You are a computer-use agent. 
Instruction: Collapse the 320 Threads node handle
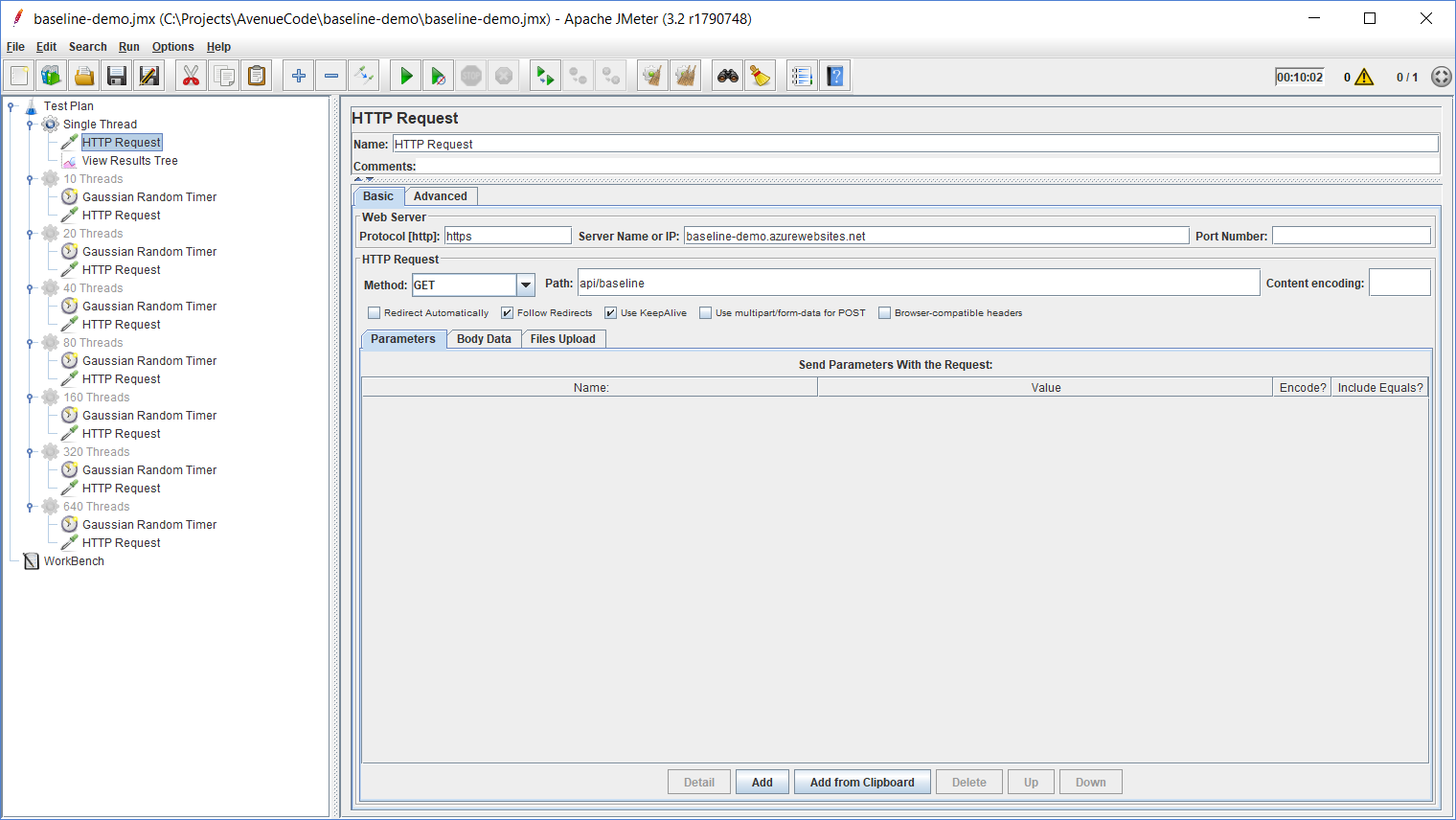click(31, 452)
